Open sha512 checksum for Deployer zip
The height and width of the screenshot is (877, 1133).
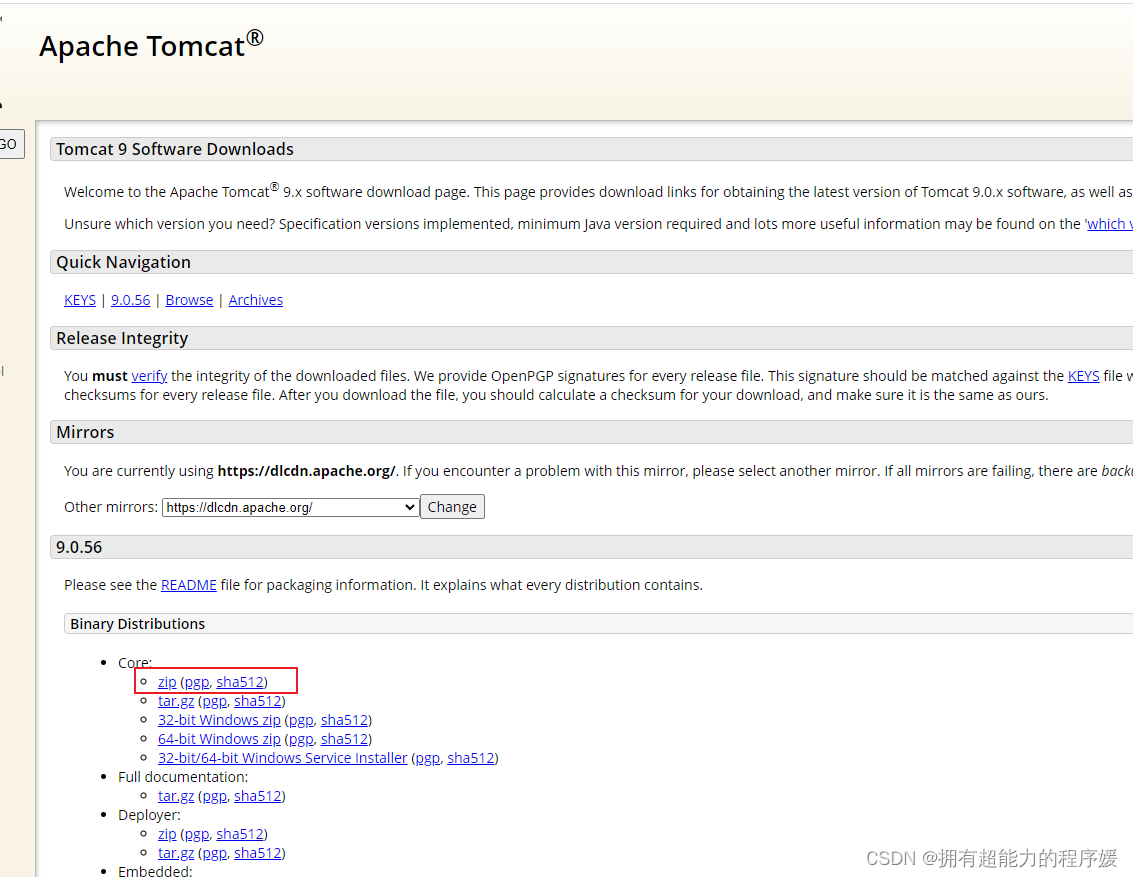pyautogui.click(x=240, y=834)
